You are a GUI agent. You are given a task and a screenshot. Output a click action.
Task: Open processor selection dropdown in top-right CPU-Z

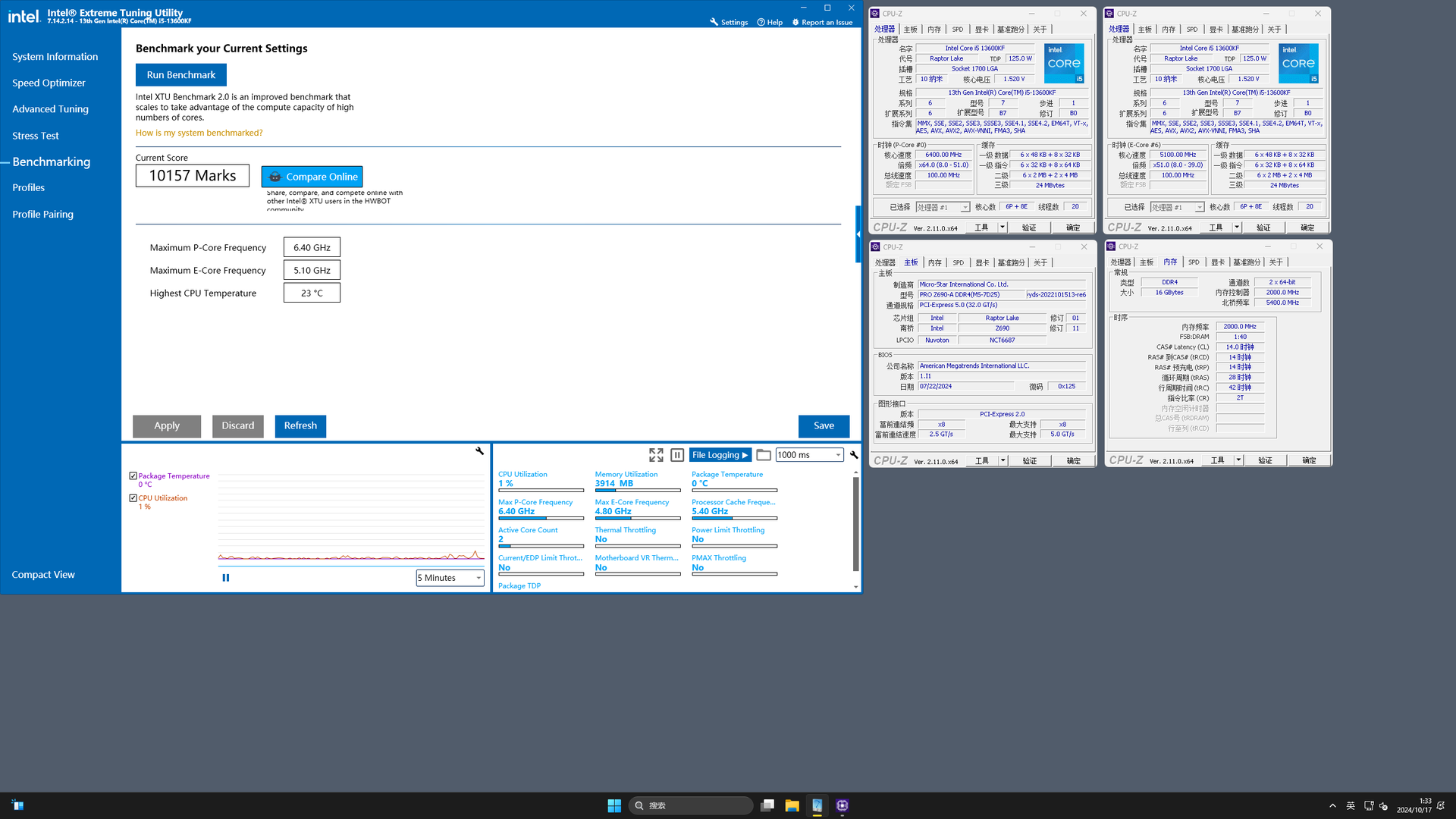coord(1177,207)
